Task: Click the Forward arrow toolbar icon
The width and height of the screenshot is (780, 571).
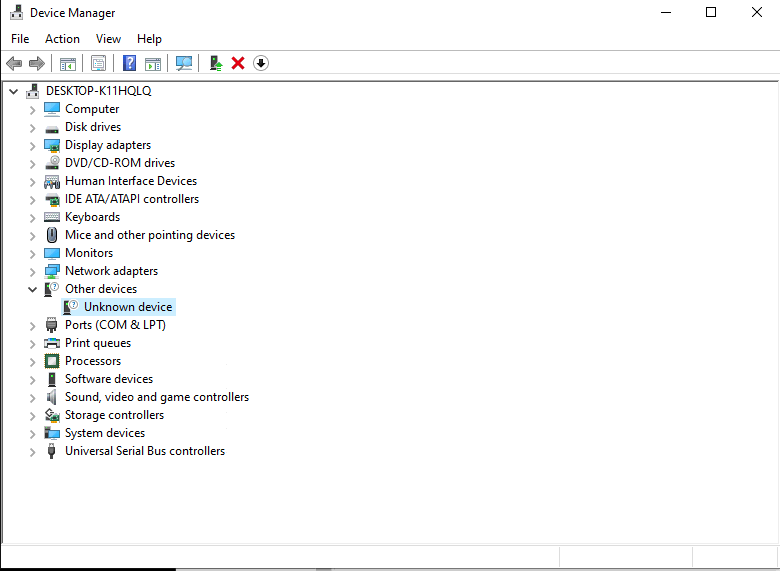Action: click(x=37, y=63)
